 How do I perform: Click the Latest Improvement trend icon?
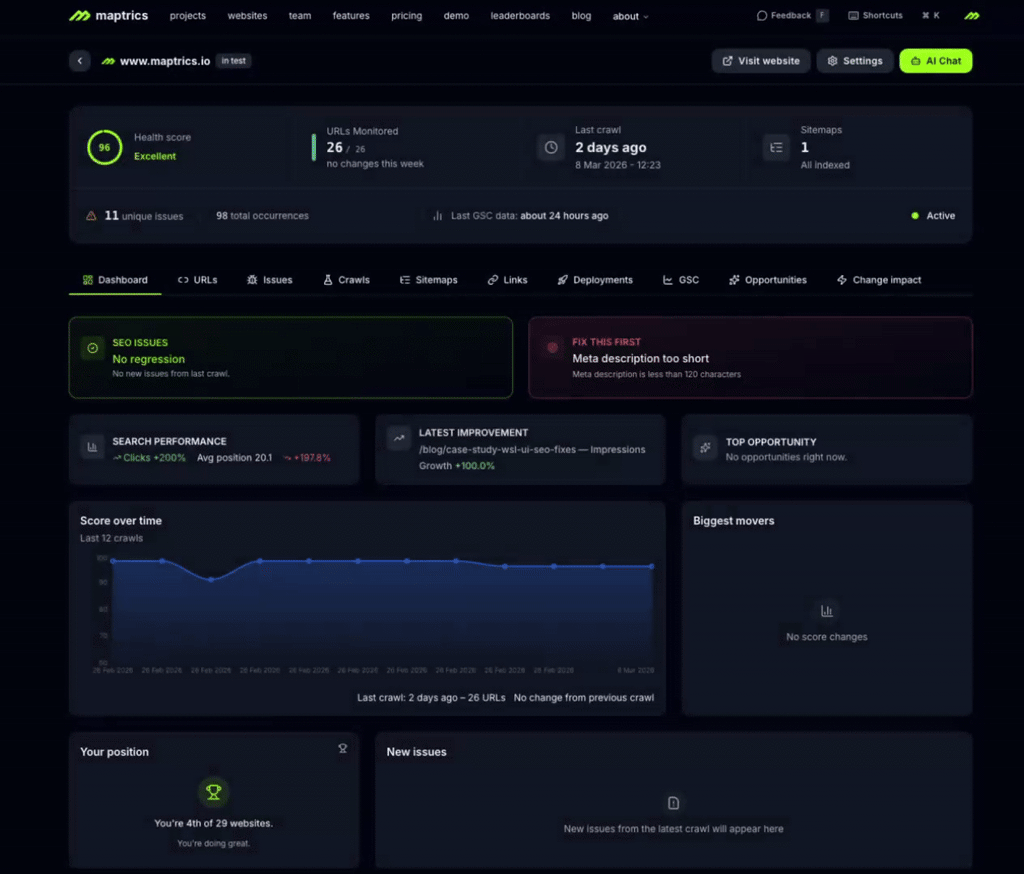tap(398, 438)
